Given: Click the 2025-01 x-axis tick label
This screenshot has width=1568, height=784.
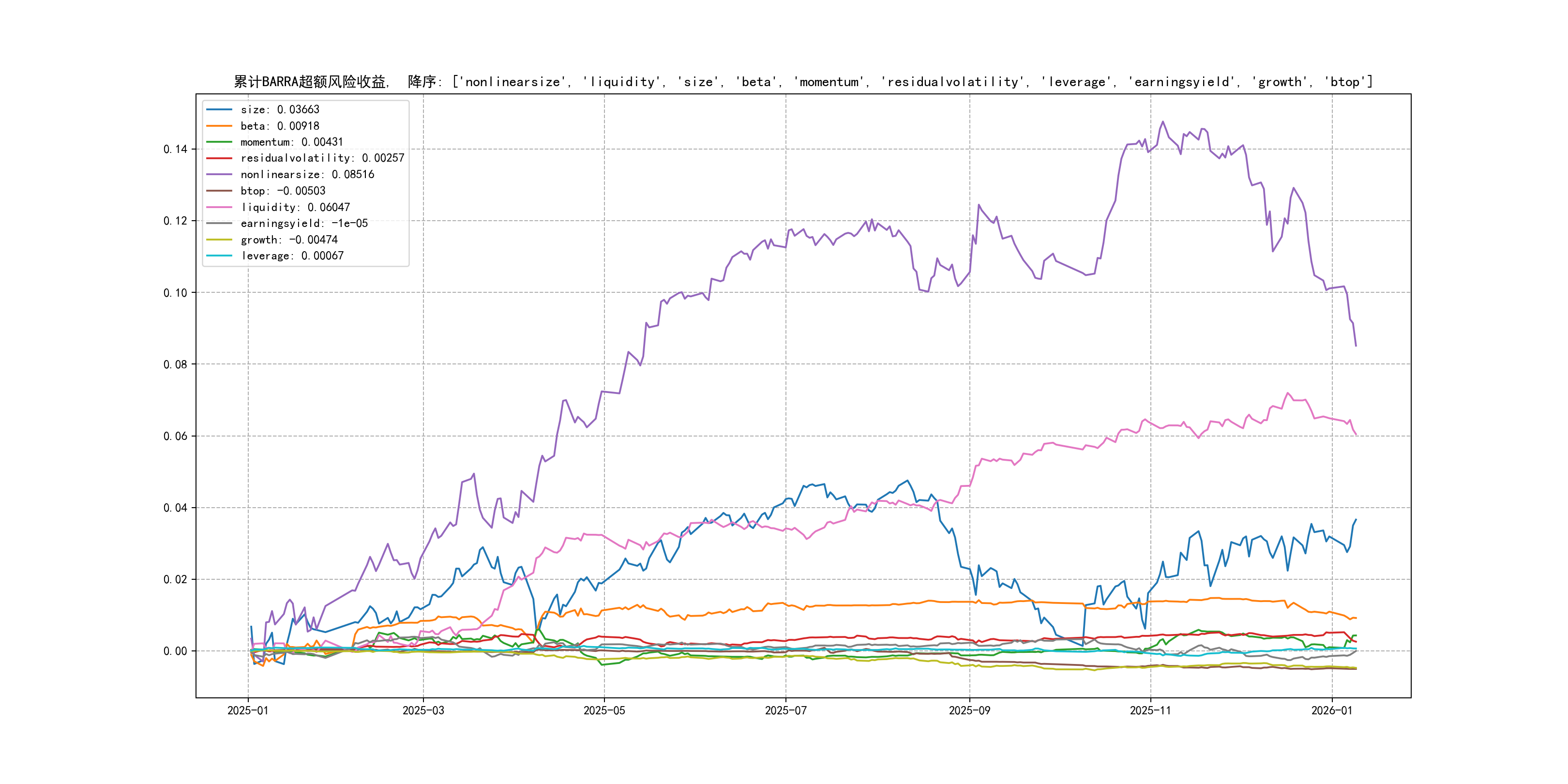Looking at the screenshot, I should click(x=248, y=711).
